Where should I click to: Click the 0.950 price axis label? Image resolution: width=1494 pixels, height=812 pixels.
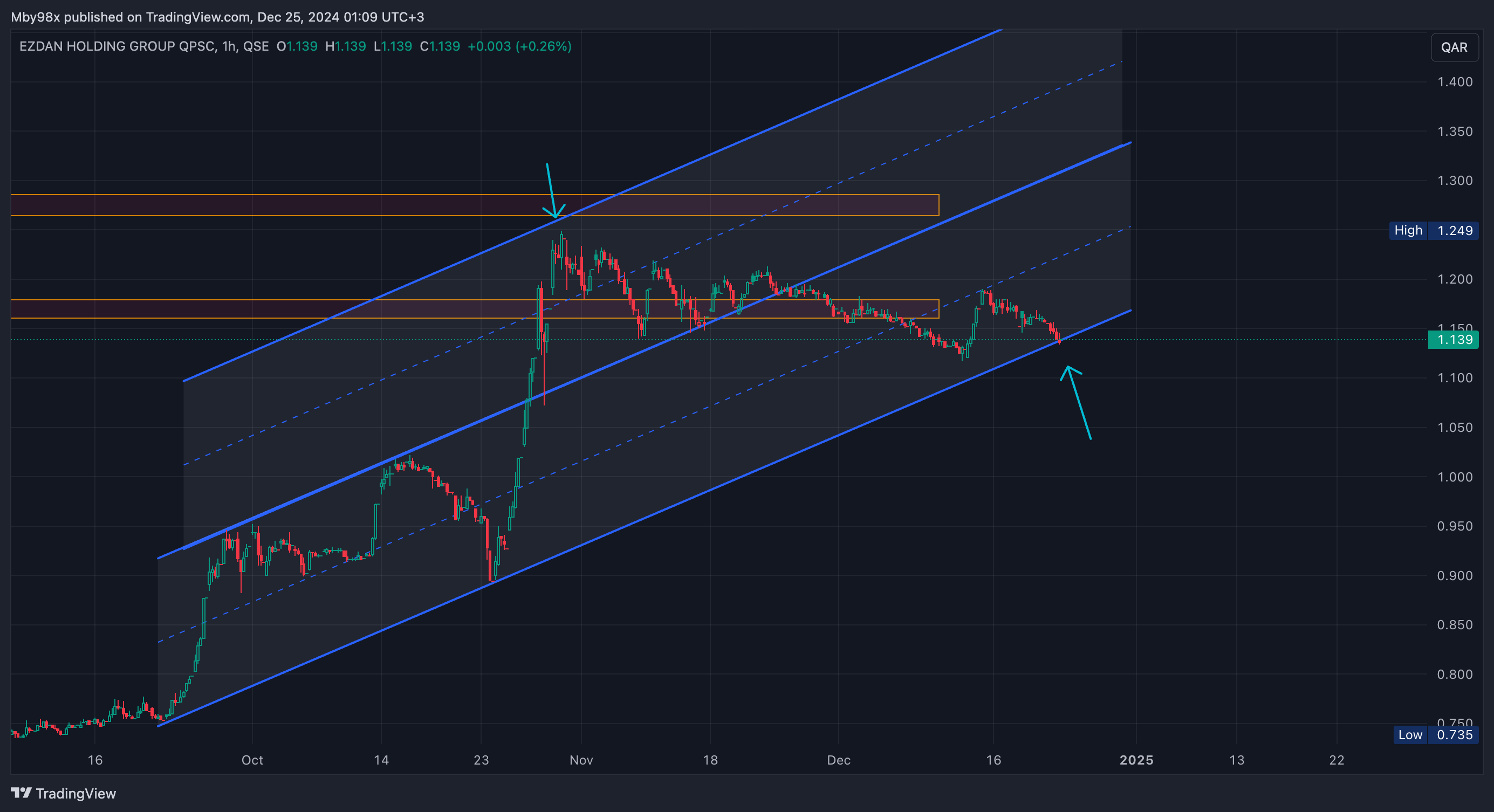coord(1455,526)
